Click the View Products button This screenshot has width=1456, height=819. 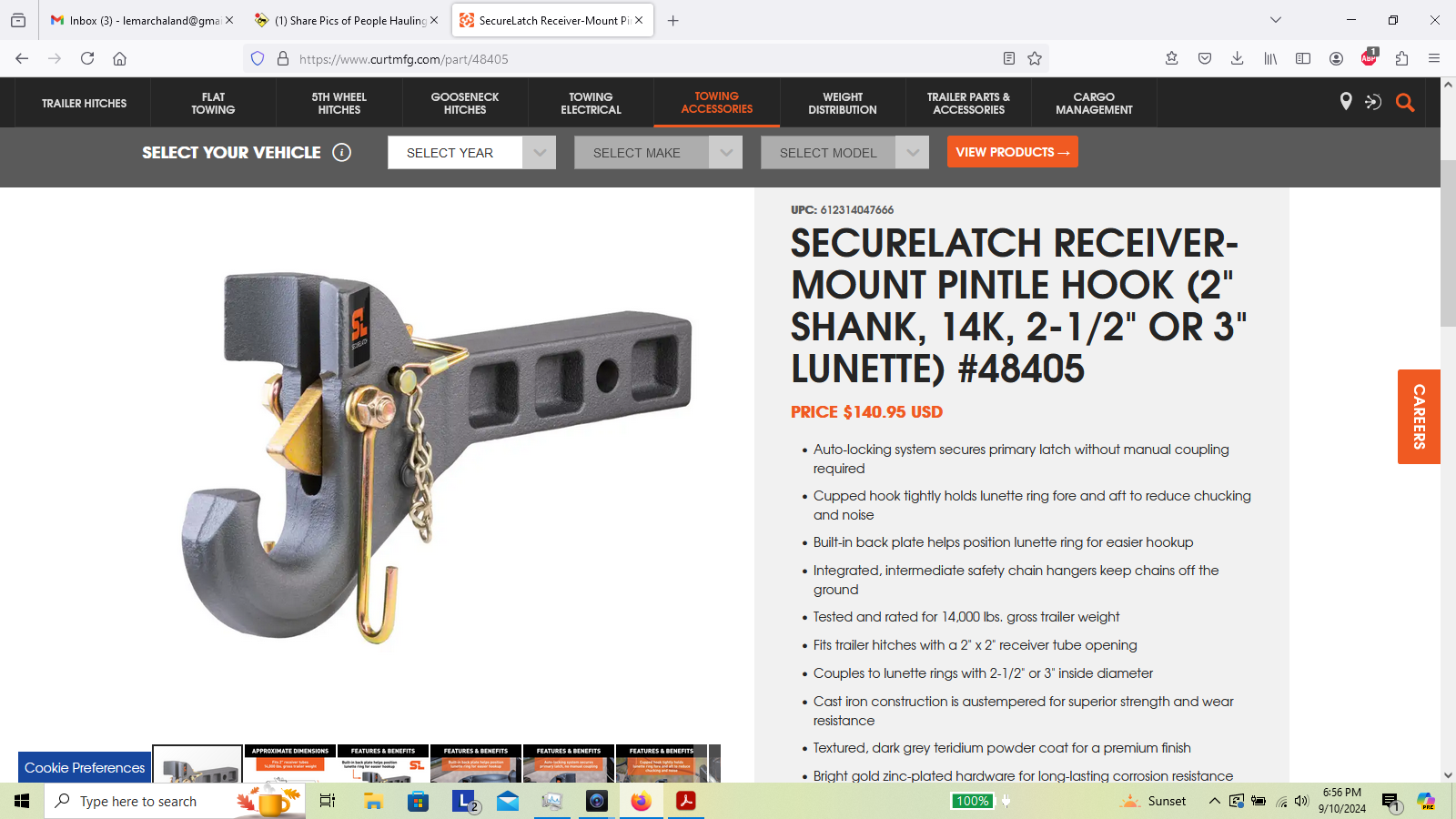pyautogui.click(x=1013, y=152)
